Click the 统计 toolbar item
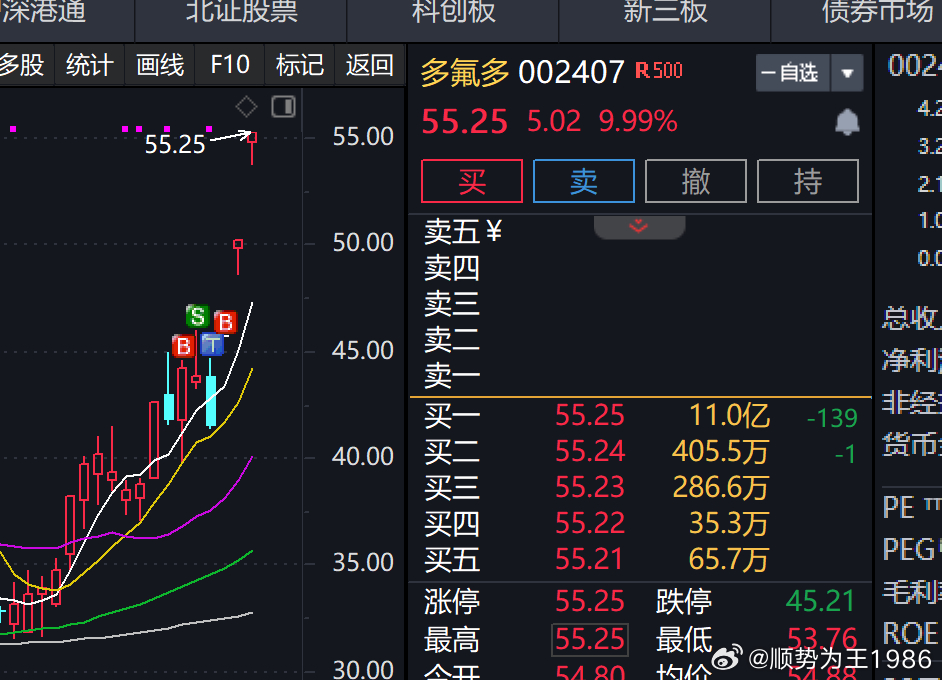The width and height of the screenshot is (942, 680). coord(90,65)
